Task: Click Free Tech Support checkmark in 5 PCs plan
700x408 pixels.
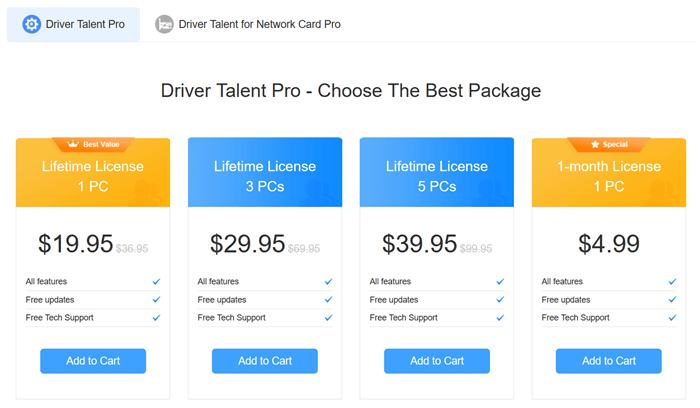Action: click(500, 318)
